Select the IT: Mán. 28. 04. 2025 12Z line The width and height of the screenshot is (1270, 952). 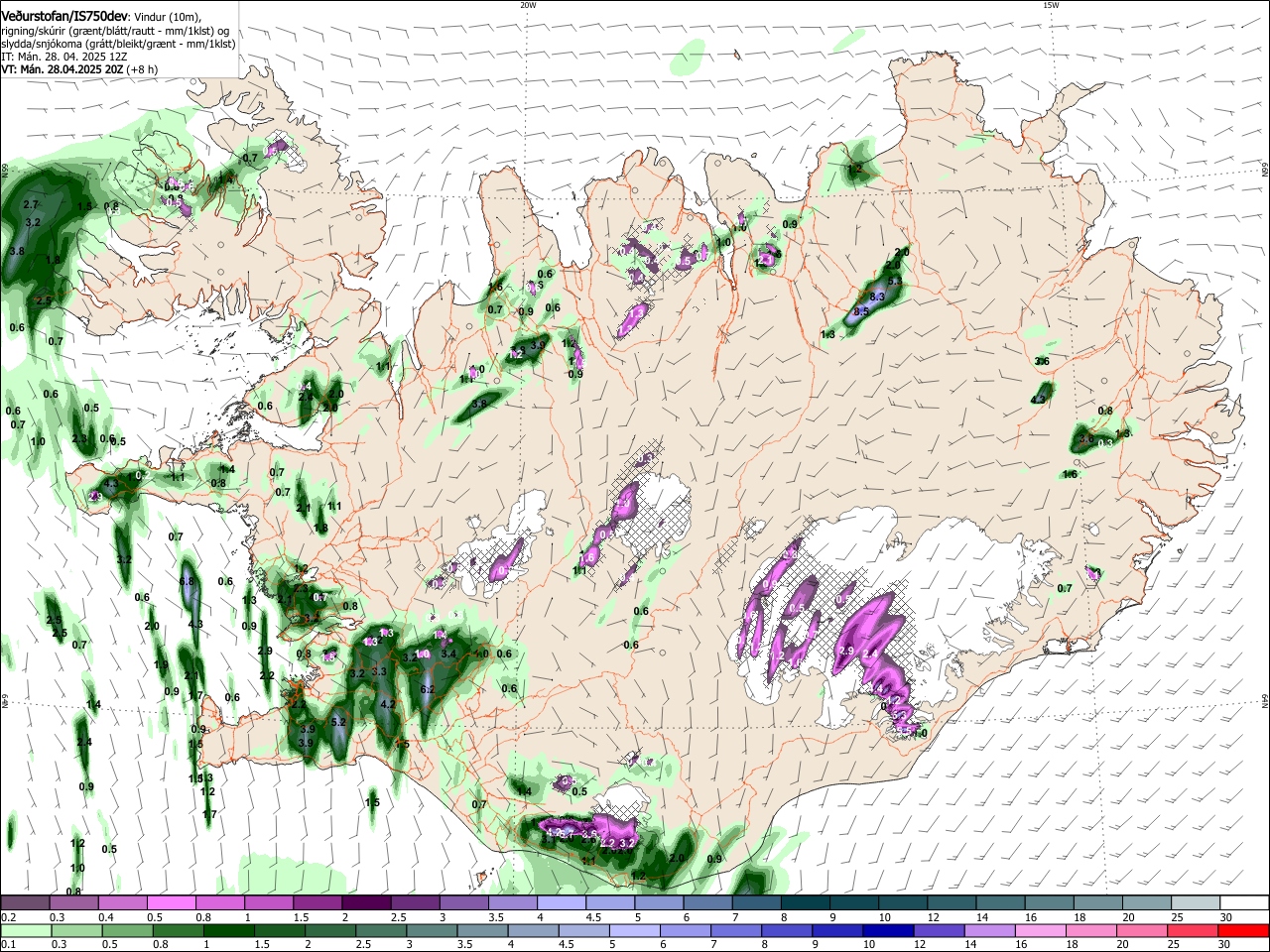64,57
